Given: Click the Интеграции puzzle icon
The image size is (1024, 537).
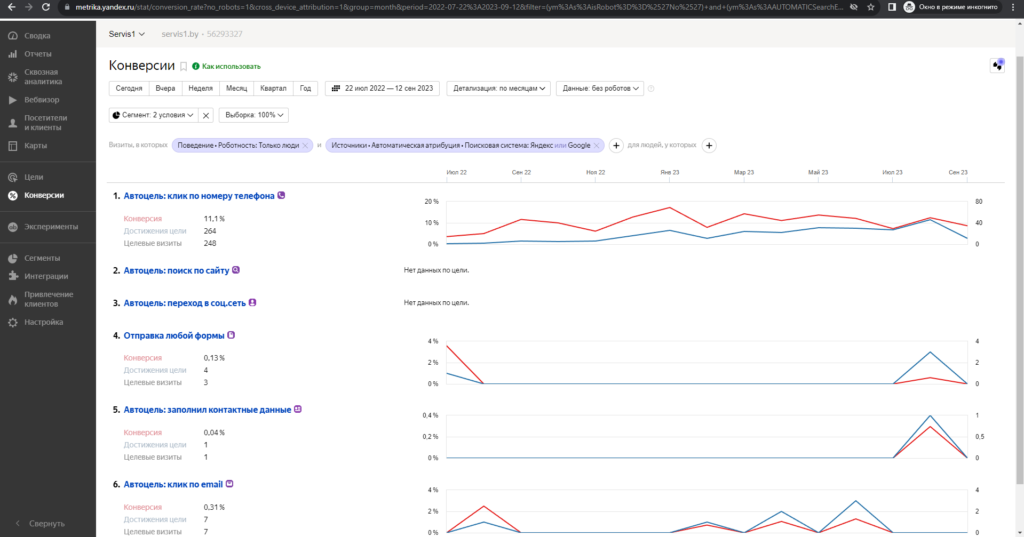Looking at the screenshot, I should pyautogui.click(x=12, y=276).
